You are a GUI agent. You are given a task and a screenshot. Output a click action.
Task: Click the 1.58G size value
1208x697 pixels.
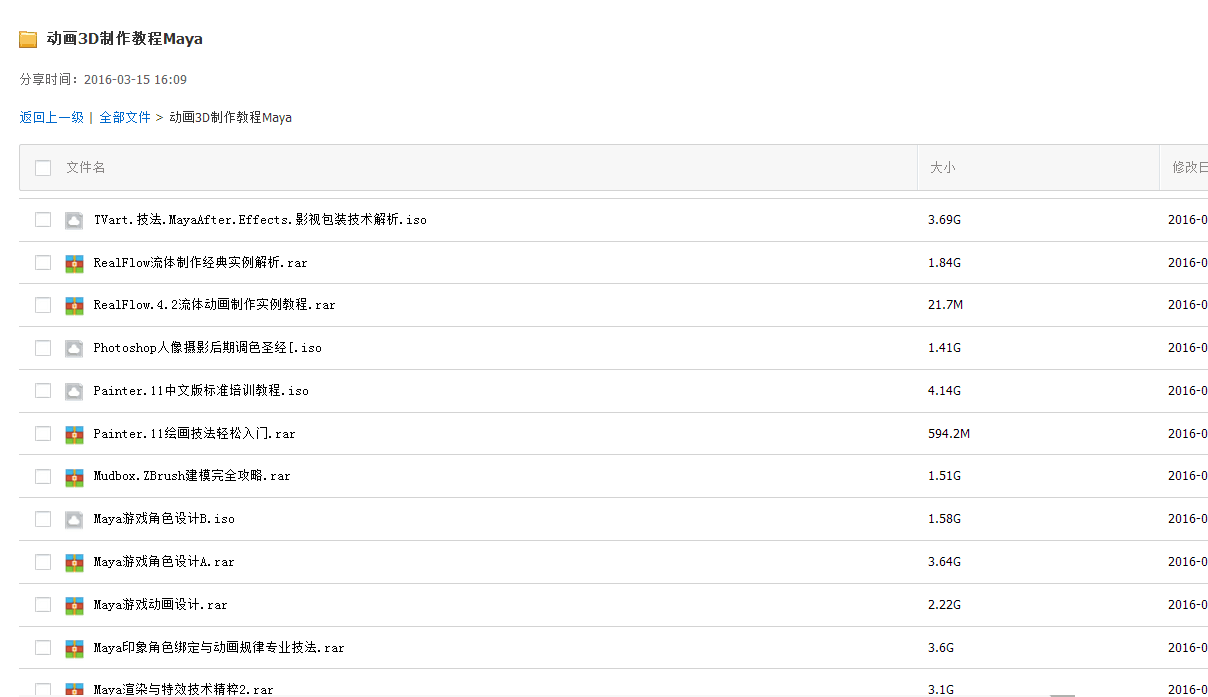tap(944, 519)
